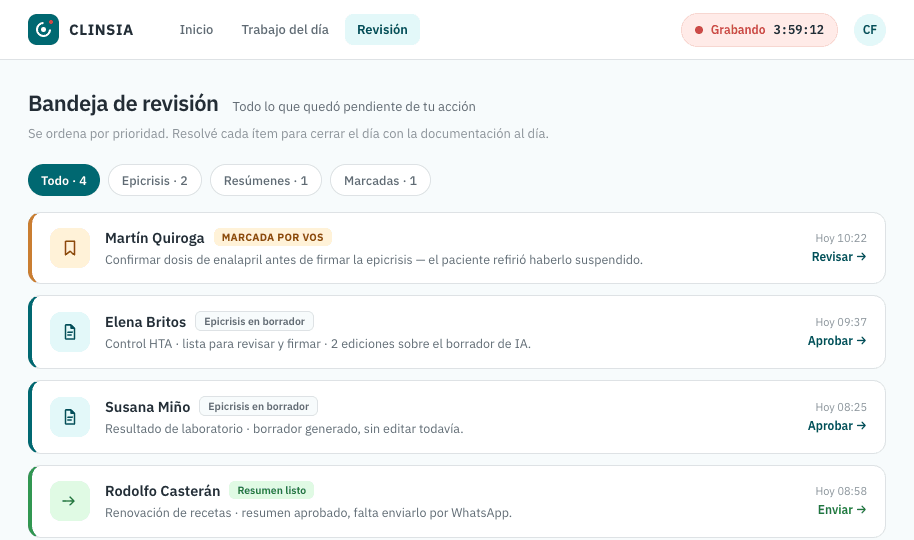Image resolution: width=914 pixels, height=540 pixels.
Task: Click the Hoy 08:58 timestamp
Action: click(841, 491)
